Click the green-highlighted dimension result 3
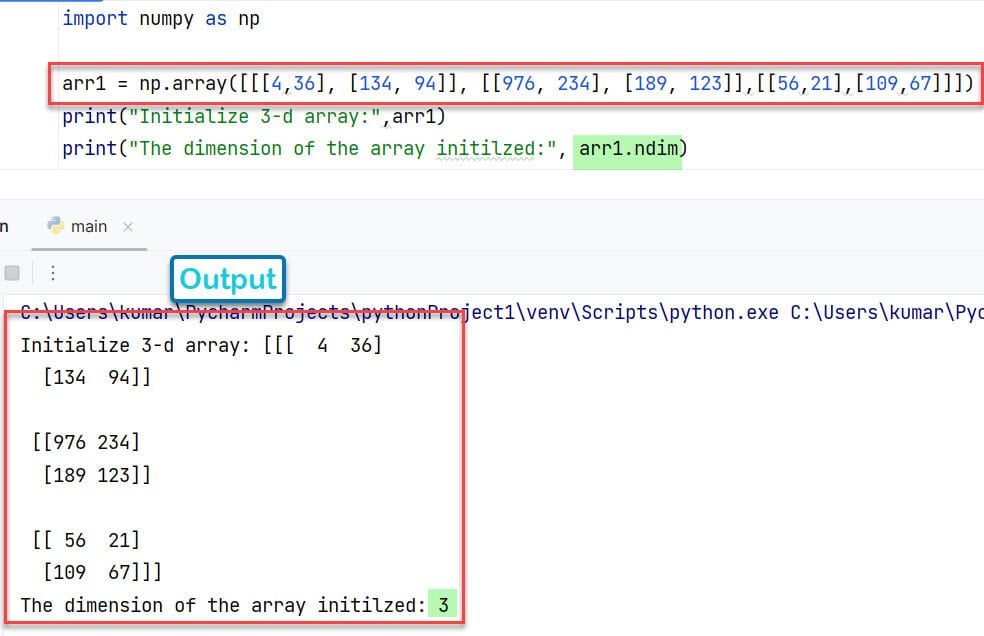Image resolution: width=984 pixels, height=636 pixels. click(x=443, y=604)
